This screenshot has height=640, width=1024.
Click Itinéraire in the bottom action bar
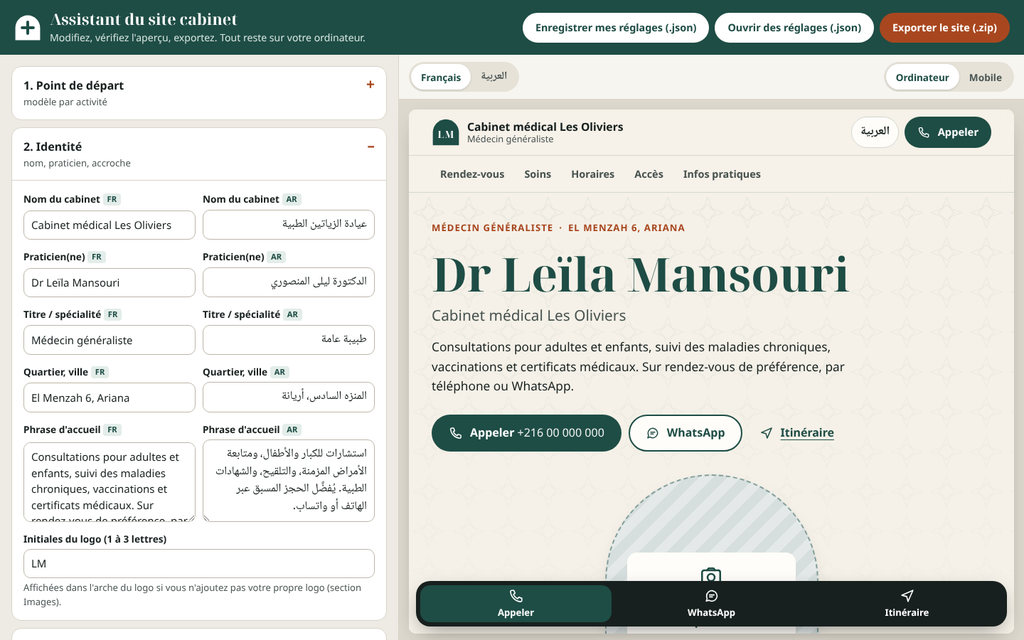pos(906,603)
